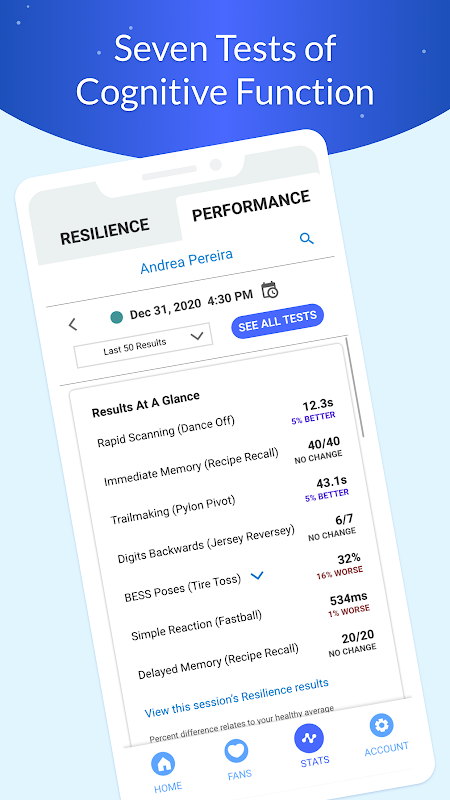Screen dimensions: 450x800
Task: Open the calendar clock date picker
Action: pyautogui.click(x=269, y=290)
